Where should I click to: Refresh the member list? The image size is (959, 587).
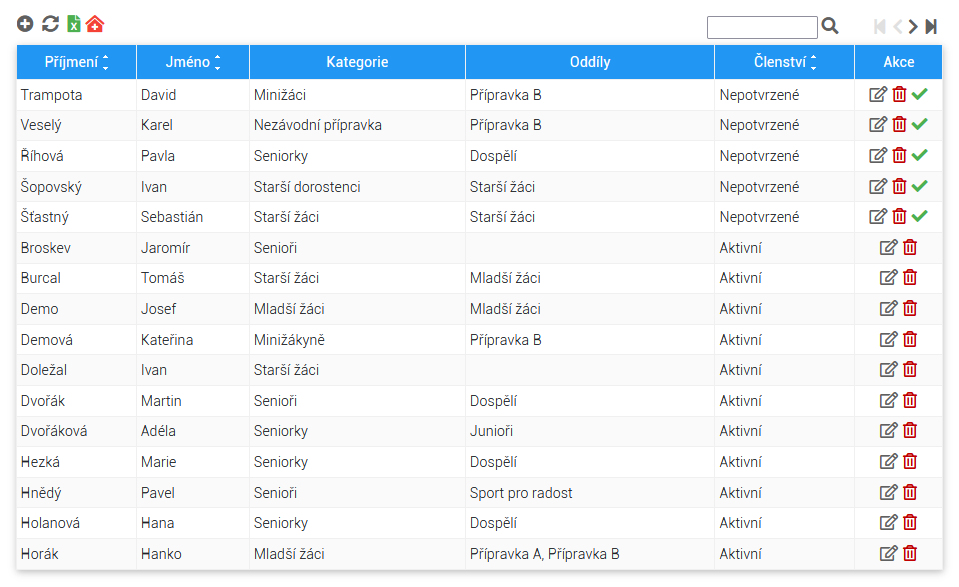(50, 24)
